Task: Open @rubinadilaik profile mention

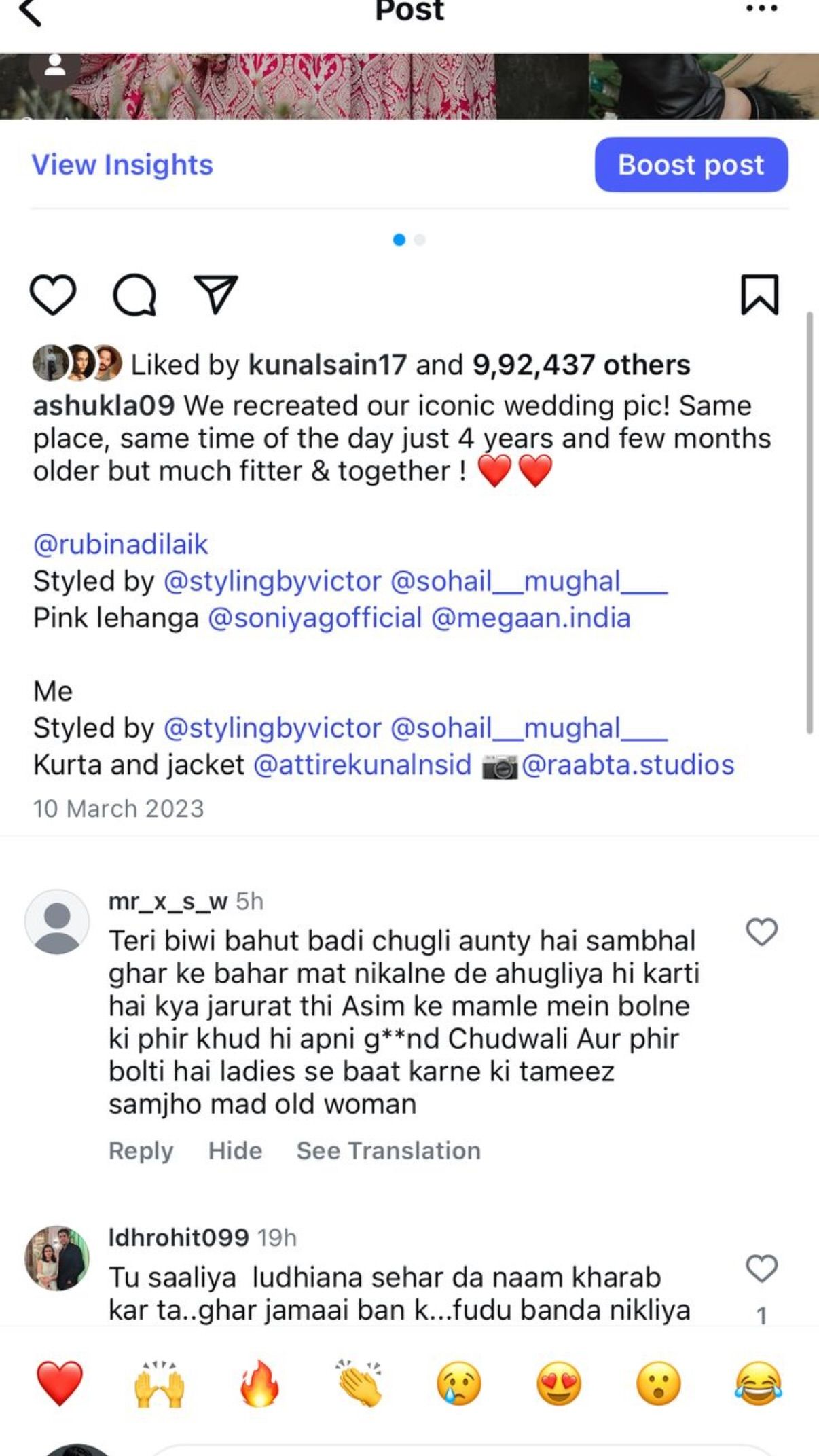Action: (x=121, y=545)
